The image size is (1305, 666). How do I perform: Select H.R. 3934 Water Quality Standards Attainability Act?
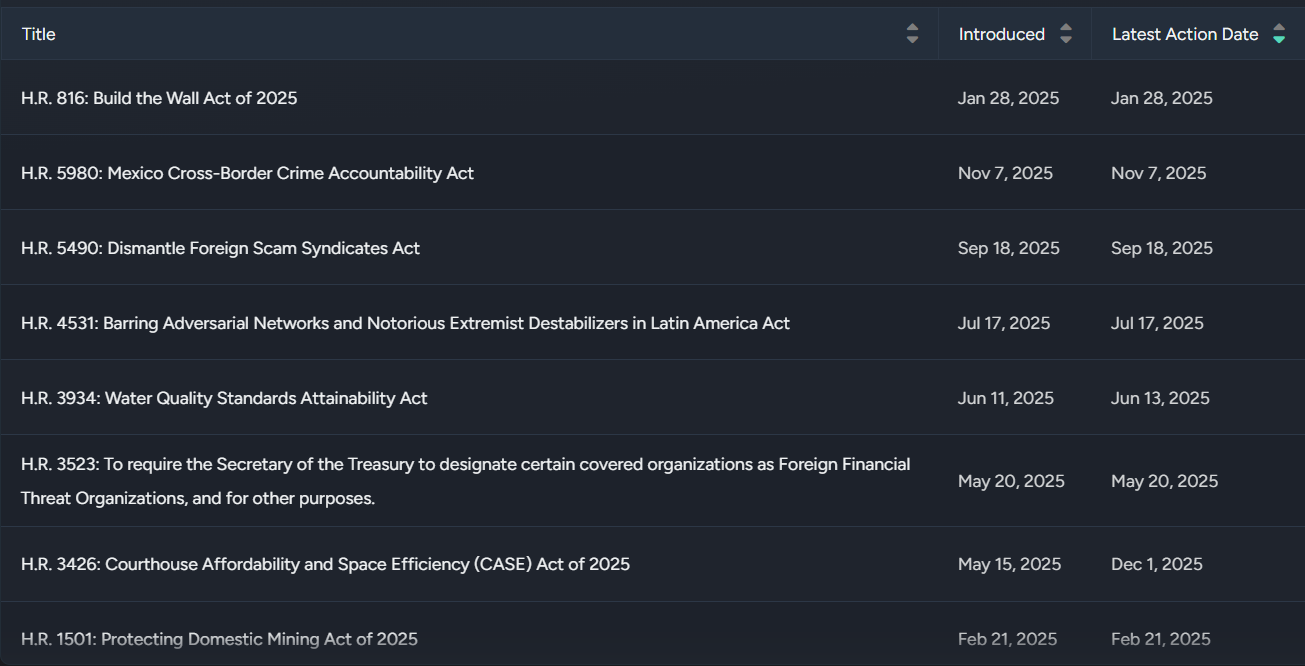pyautogui.click(x=224, y=398)
